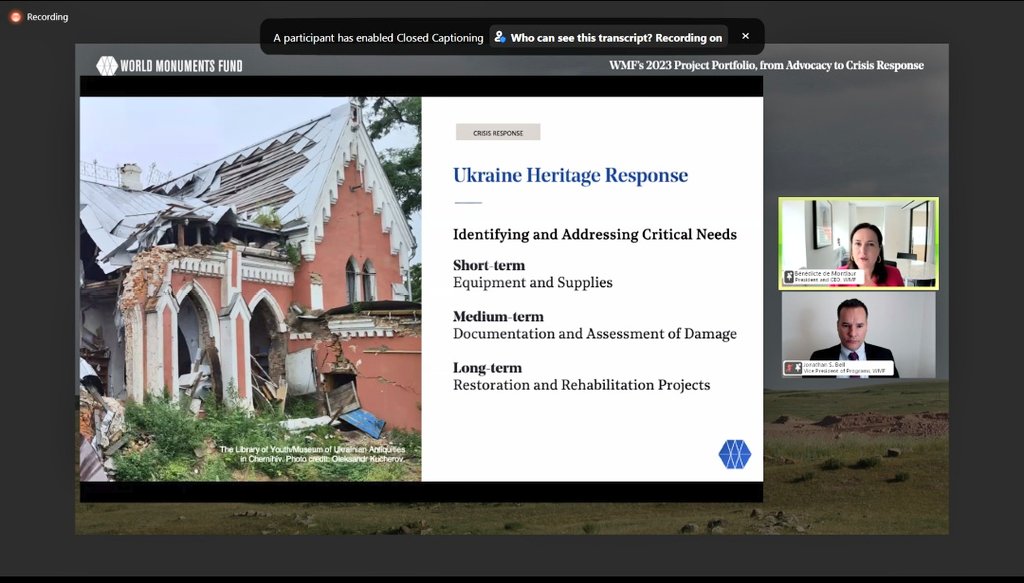Click the 'Ukraine Heritage Response' heading

pyautogui.click(x=570, y=175)
